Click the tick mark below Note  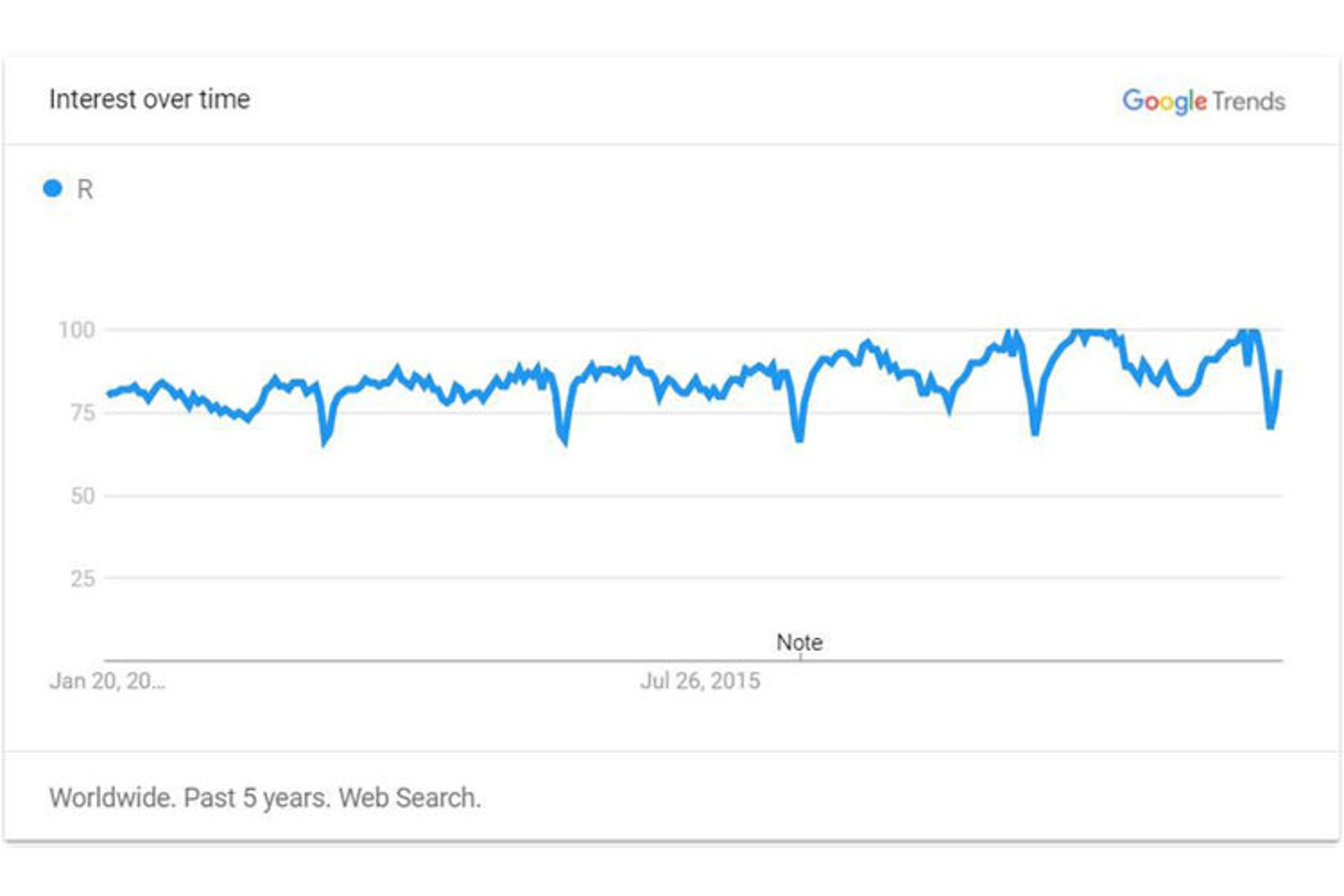[800, 657]
